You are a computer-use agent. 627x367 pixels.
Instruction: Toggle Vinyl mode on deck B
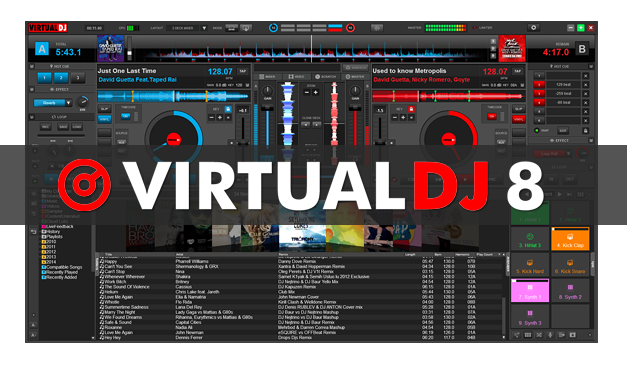pyautogui.click(x=519, y=120)
